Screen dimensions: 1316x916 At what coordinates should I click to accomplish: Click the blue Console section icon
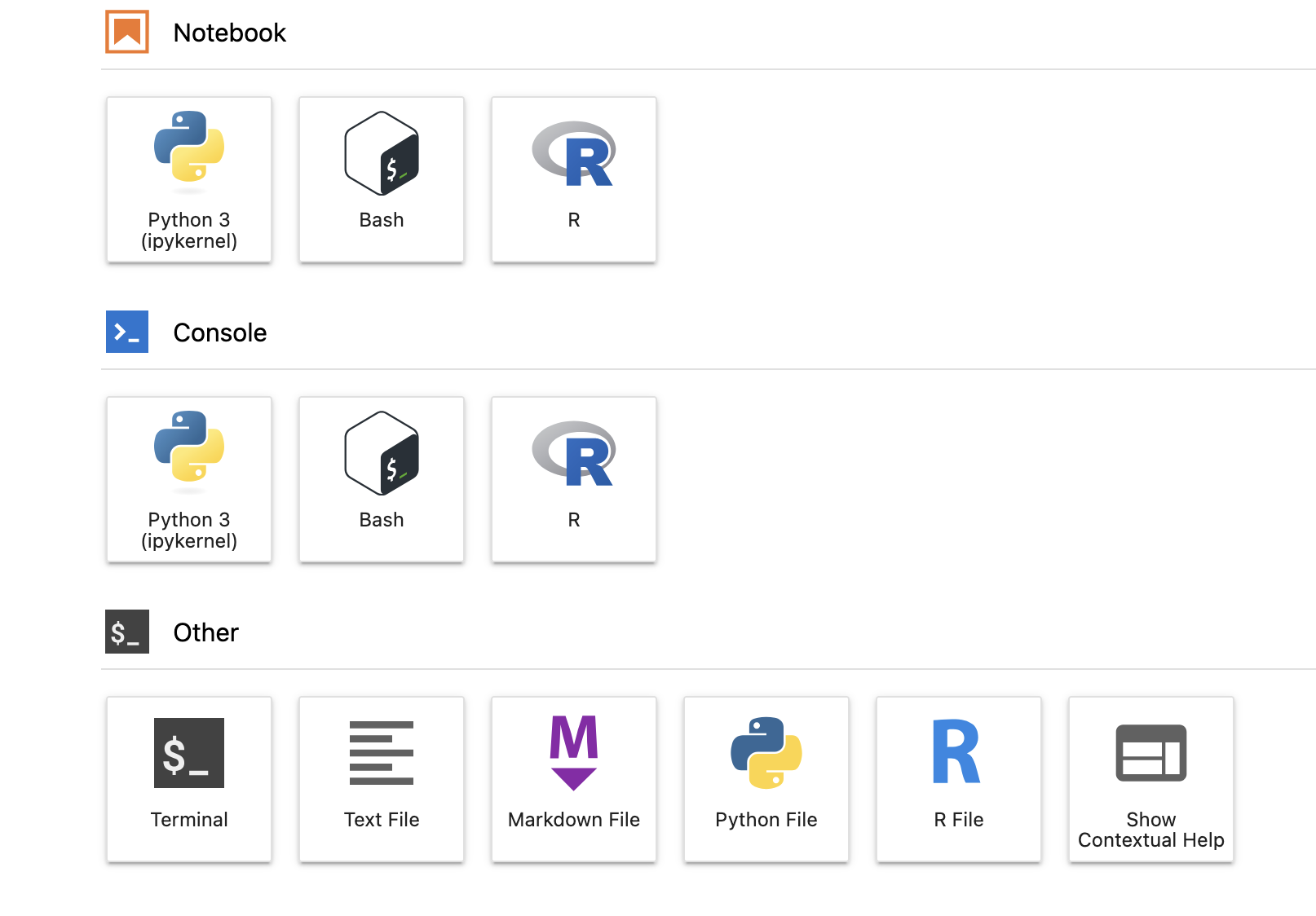127,332
